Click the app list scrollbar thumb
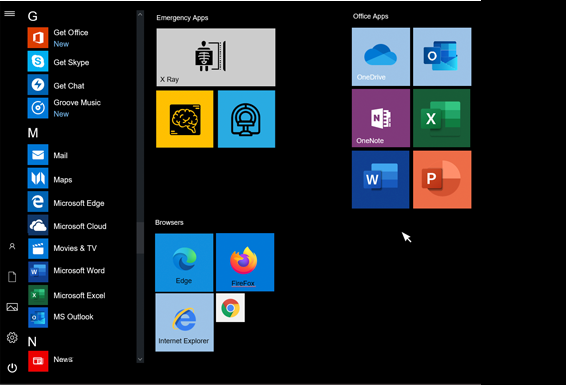The width and height of the screenshot is (566, 385). click(x=140, y=237)
